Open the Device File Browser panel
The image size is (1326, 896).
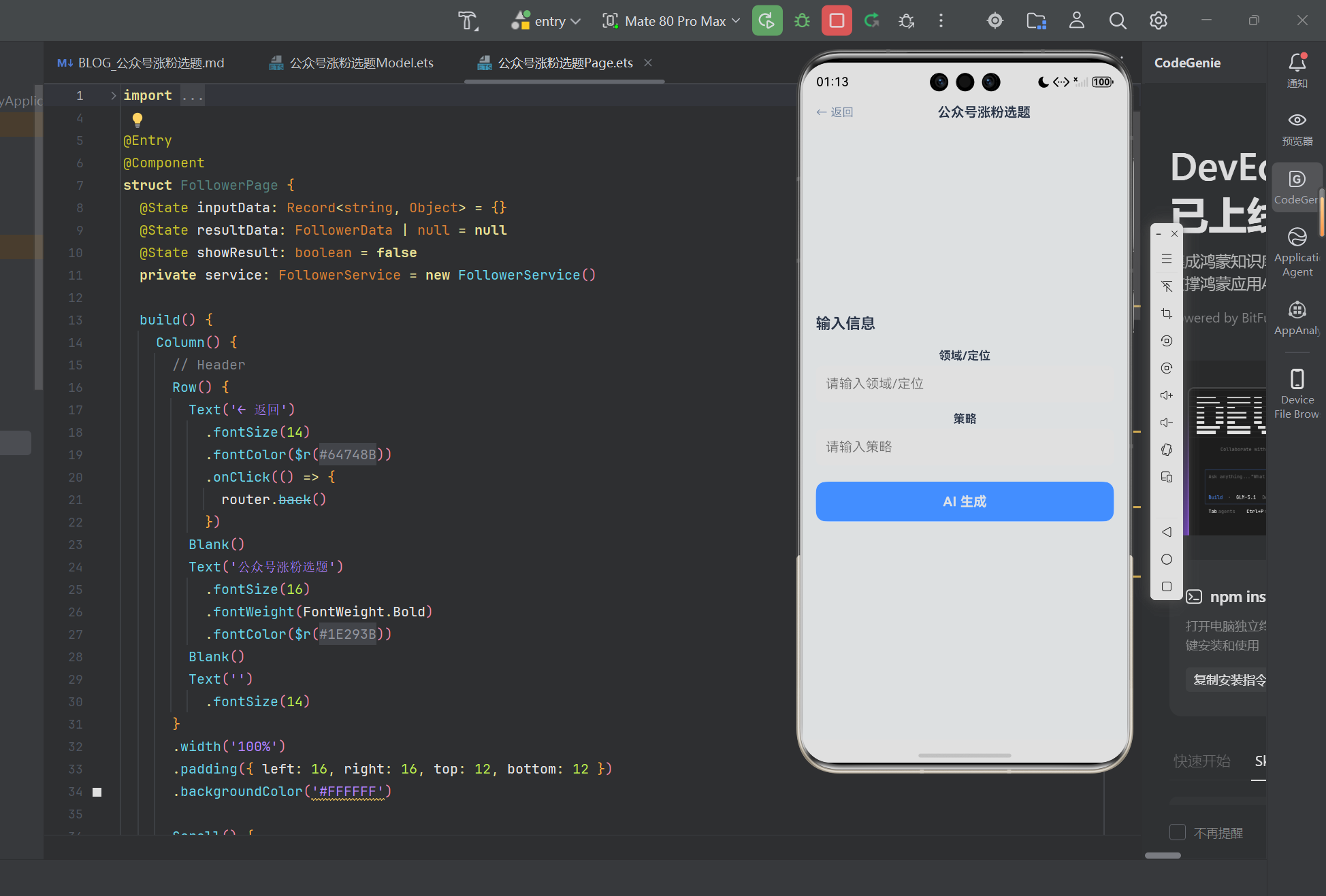click(x=1297, y=393)
